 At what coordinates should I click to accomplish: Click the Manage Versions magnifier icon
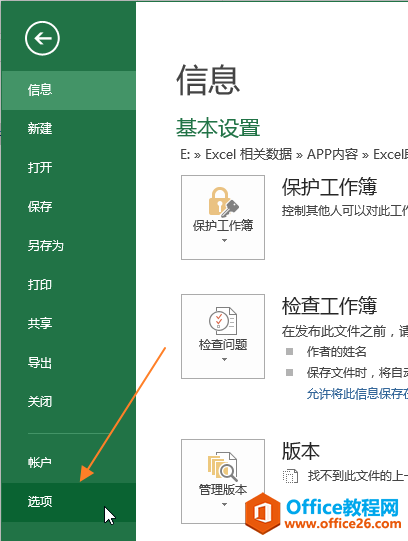pyautogui.click(x=222, y=466)
